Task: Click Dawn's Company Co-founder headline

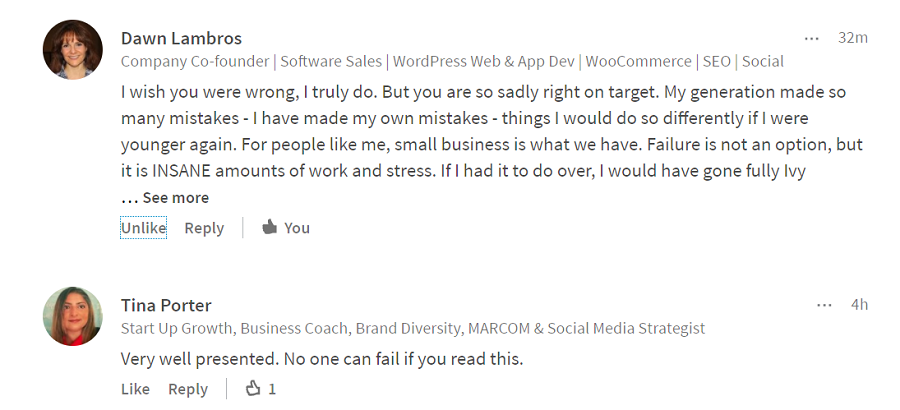Action: click(452, 61)
